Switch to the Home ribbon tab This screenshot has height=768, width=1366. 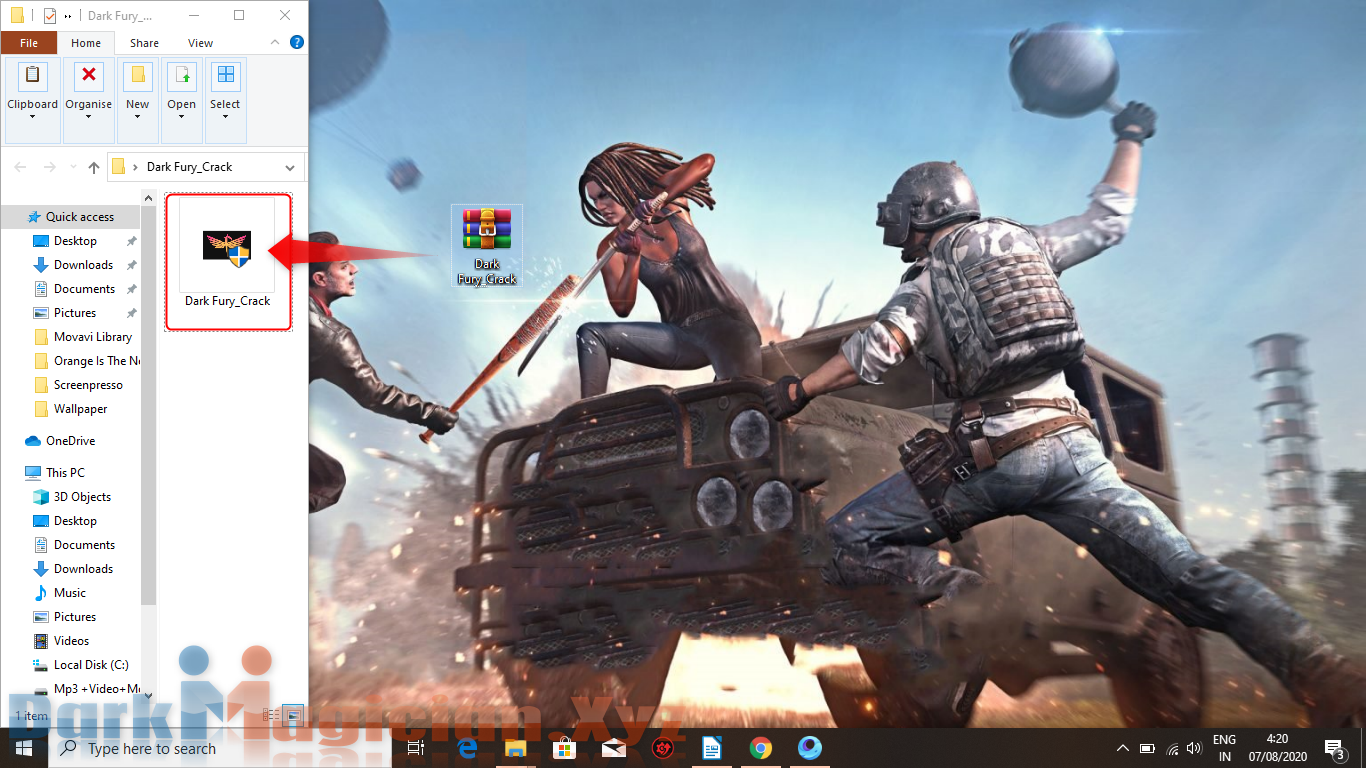[x=86, y=43]
